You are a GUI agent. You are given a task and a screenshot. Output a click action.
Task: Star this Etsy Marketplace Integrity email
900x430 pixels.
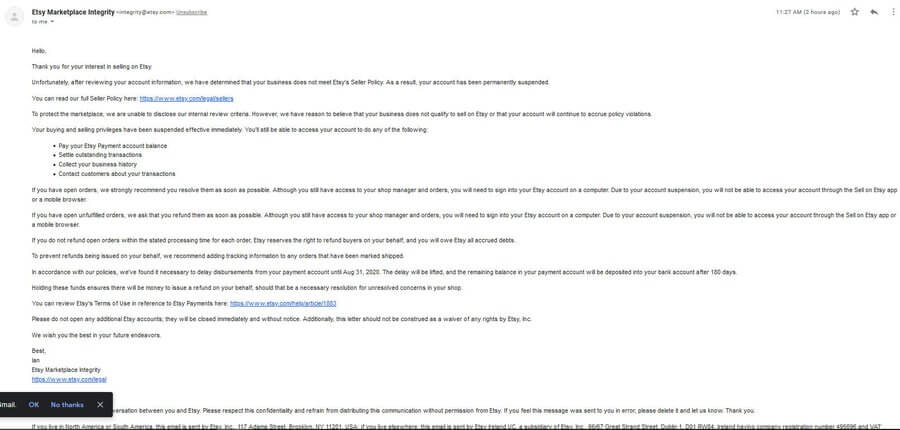pos(855,12)
